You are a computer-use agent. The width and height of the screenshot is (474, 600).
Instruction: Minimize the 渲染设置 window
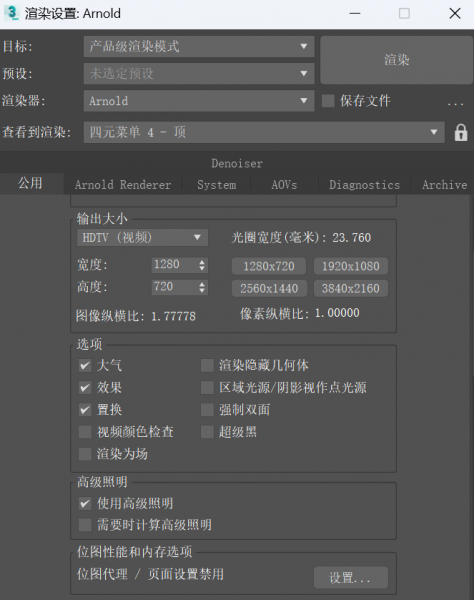[355, 13]
